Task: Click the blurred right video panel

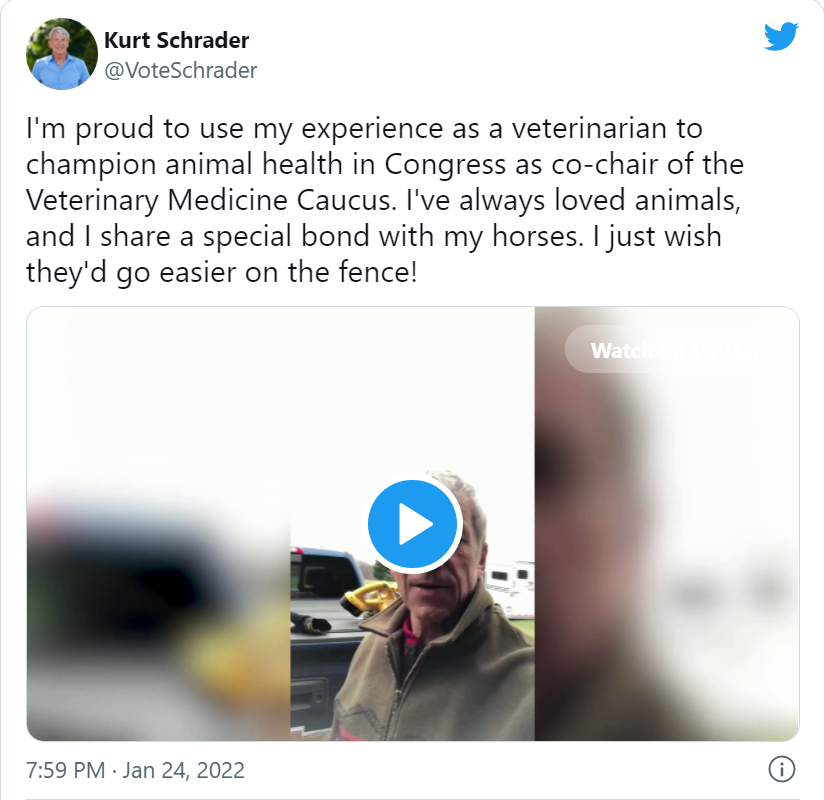Action: tap(667, 524)
